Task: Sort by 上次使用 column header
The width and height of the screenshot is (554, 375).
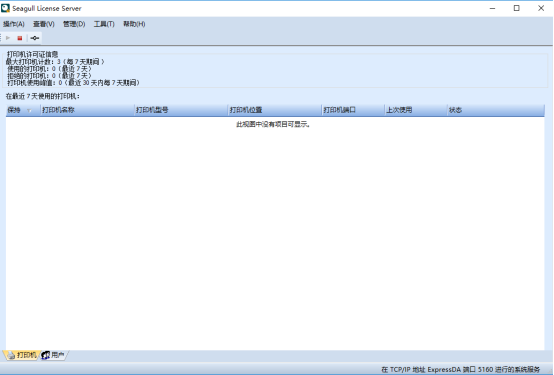Action: pyautogui.click(x=416, y=110)
